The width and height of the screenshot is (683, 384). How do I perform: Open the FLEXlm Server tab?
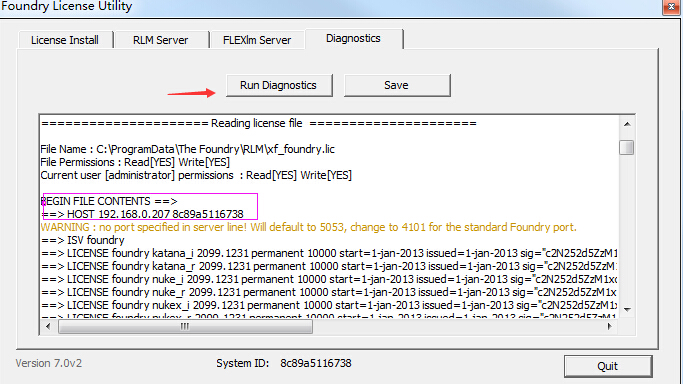coord(257,40)
